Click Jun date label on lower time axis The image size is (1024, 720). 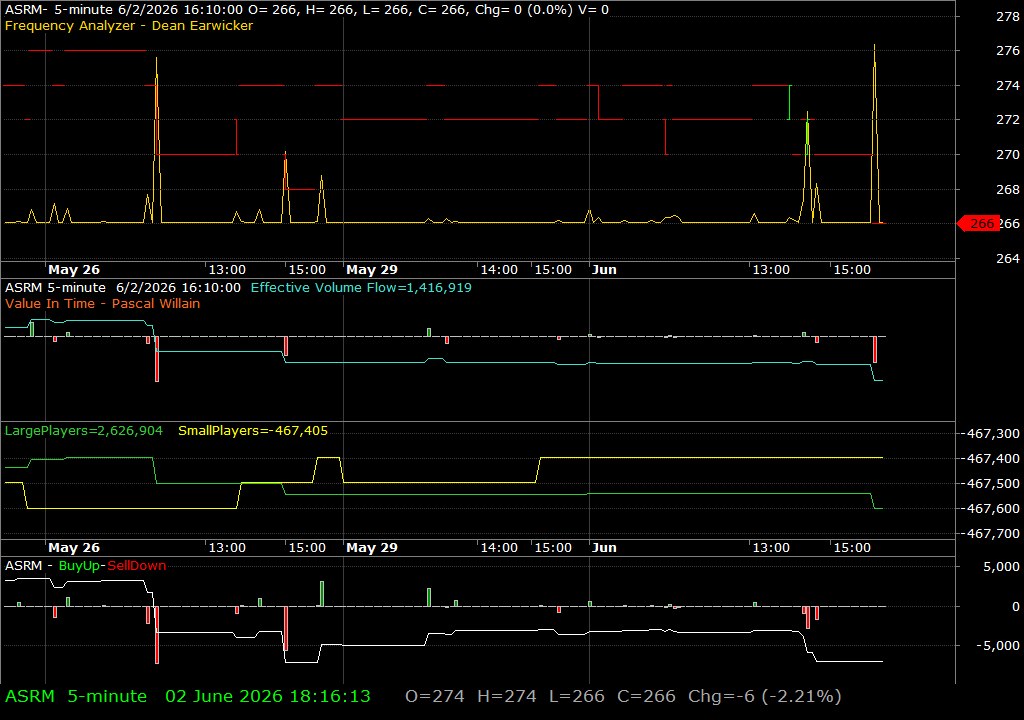coord(604,548)
